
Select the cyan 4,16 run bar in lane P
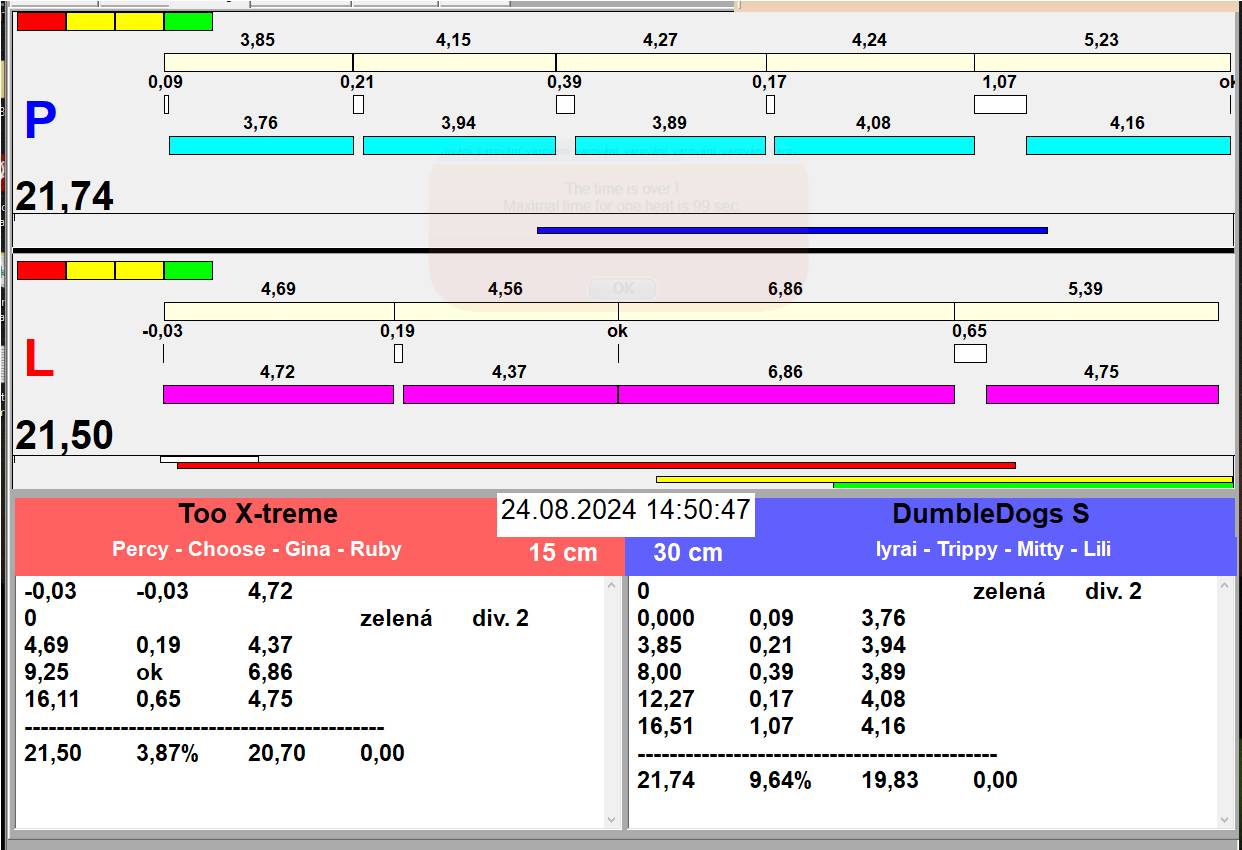coord(1128,145)
